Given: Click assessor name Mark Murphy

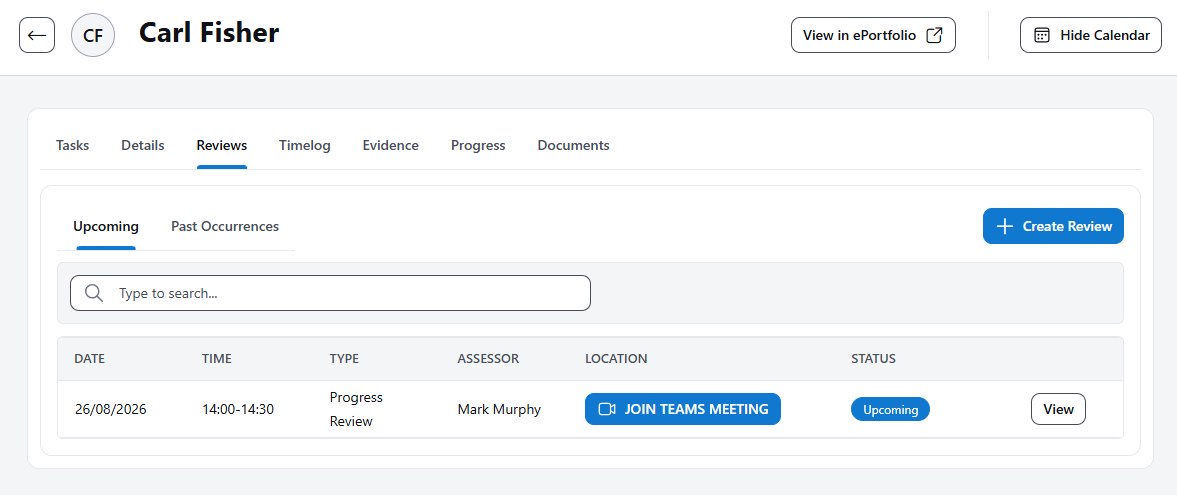Looking at the screenshot, I should coord(499,409).
